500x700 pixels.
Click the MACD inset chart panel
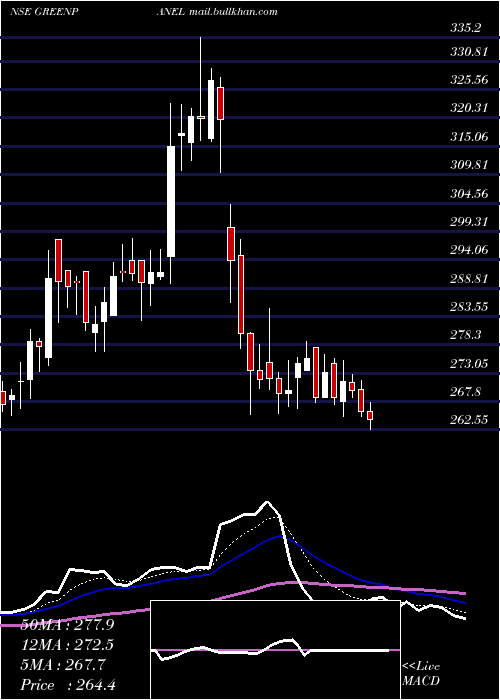click(x=275, y=650)
